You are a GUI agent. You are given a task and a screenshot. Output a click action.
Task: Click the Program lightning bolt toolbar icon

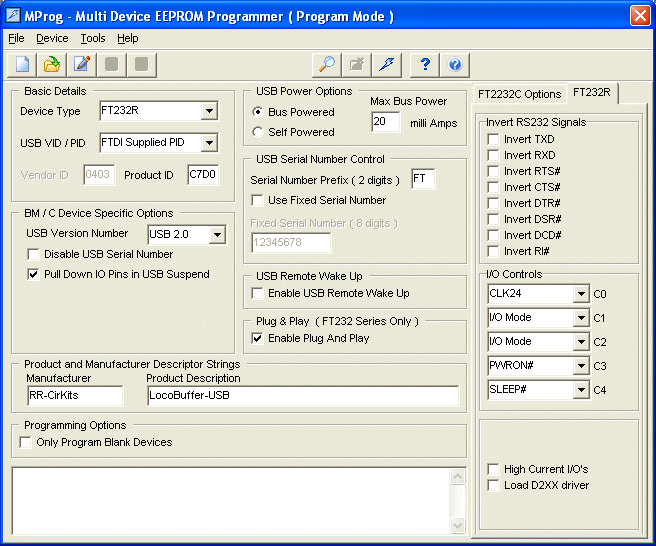click(x=387, y=65)
